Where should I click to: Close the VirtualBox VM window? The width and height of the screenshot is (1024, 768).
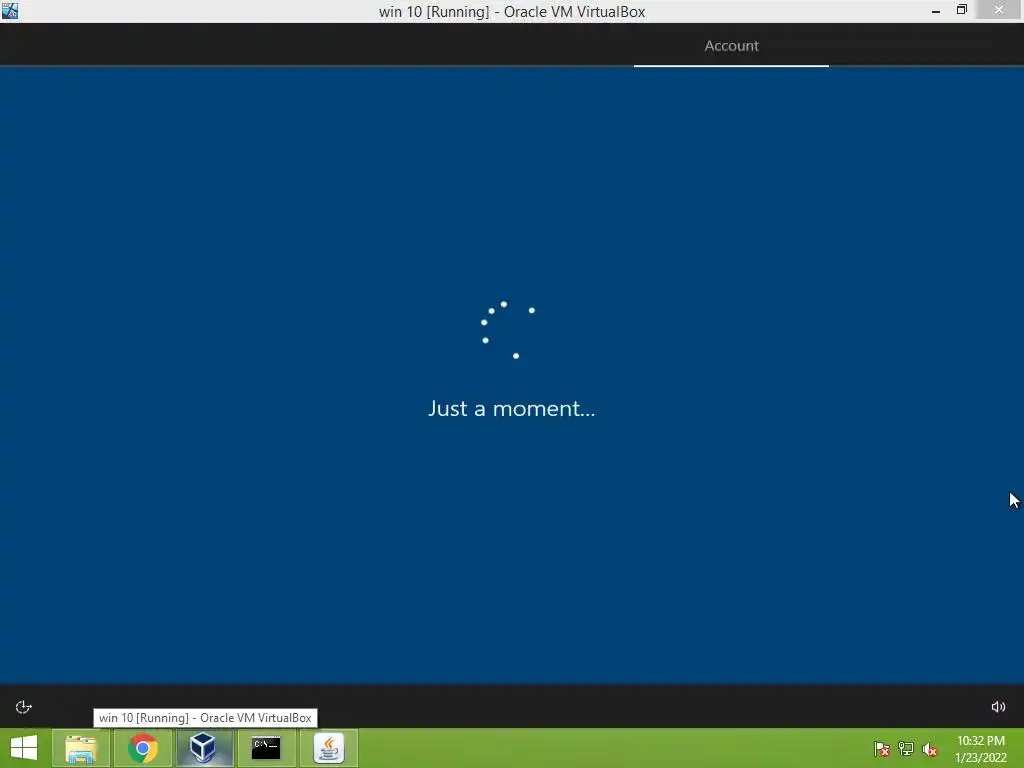click(x=999, y=10)
